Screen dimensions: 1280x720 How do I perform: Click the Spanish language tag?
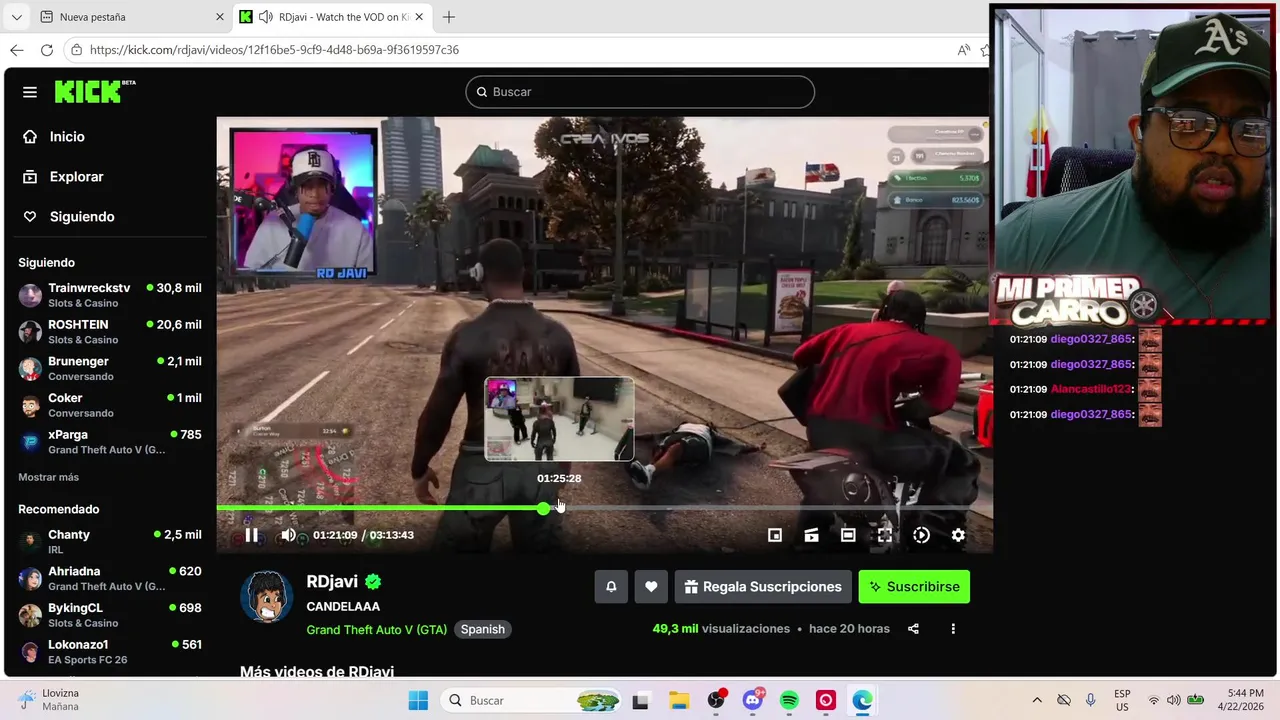(483, 629)
